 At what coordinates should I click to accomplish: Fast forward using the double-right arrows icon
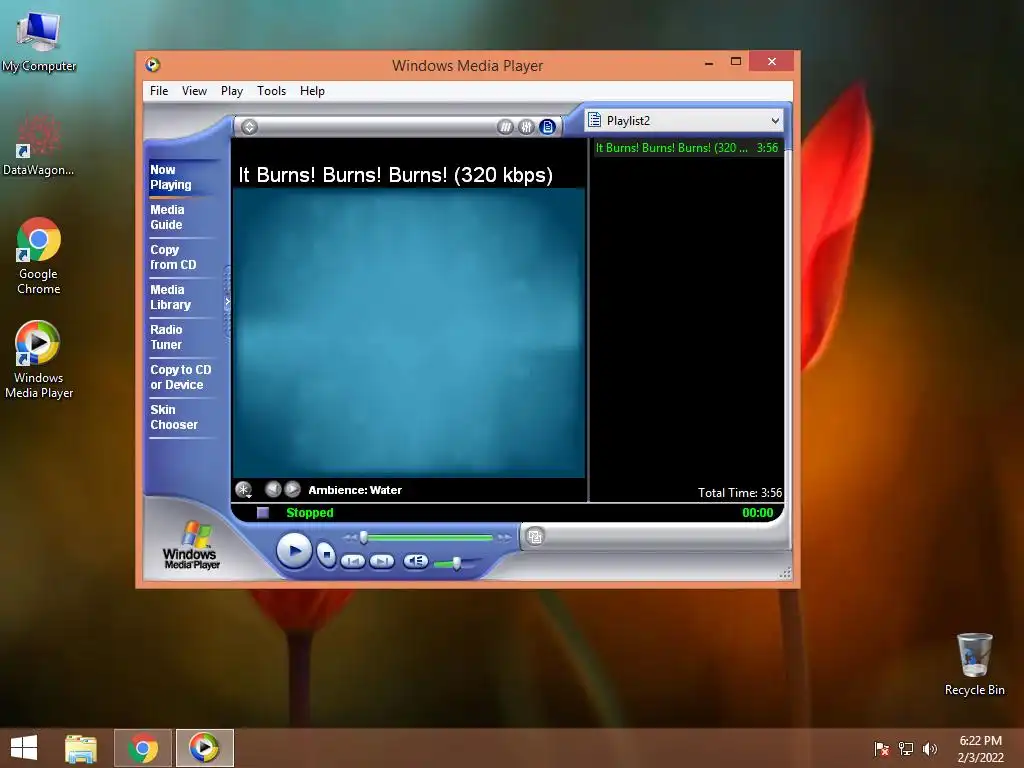[504, 537]
